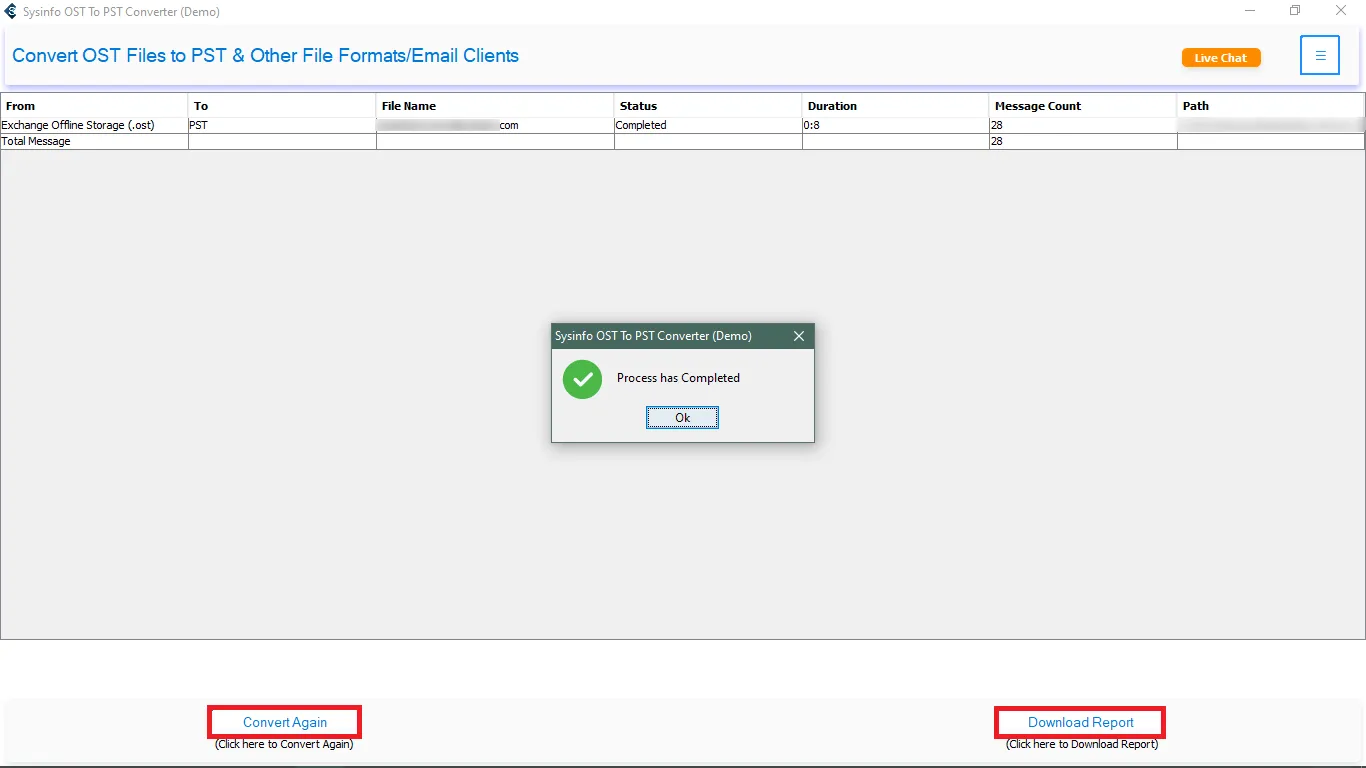Image resolution: width=1366 pixels, height=768 pixels.
Task: Select the Message Count column header
Action: [x=1083, y=106]
